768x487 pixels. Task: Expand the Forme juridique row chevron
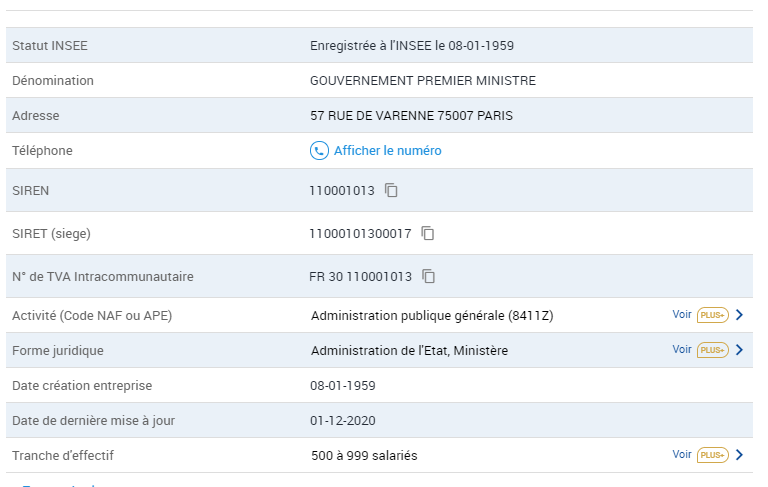(x=740, y=349)
